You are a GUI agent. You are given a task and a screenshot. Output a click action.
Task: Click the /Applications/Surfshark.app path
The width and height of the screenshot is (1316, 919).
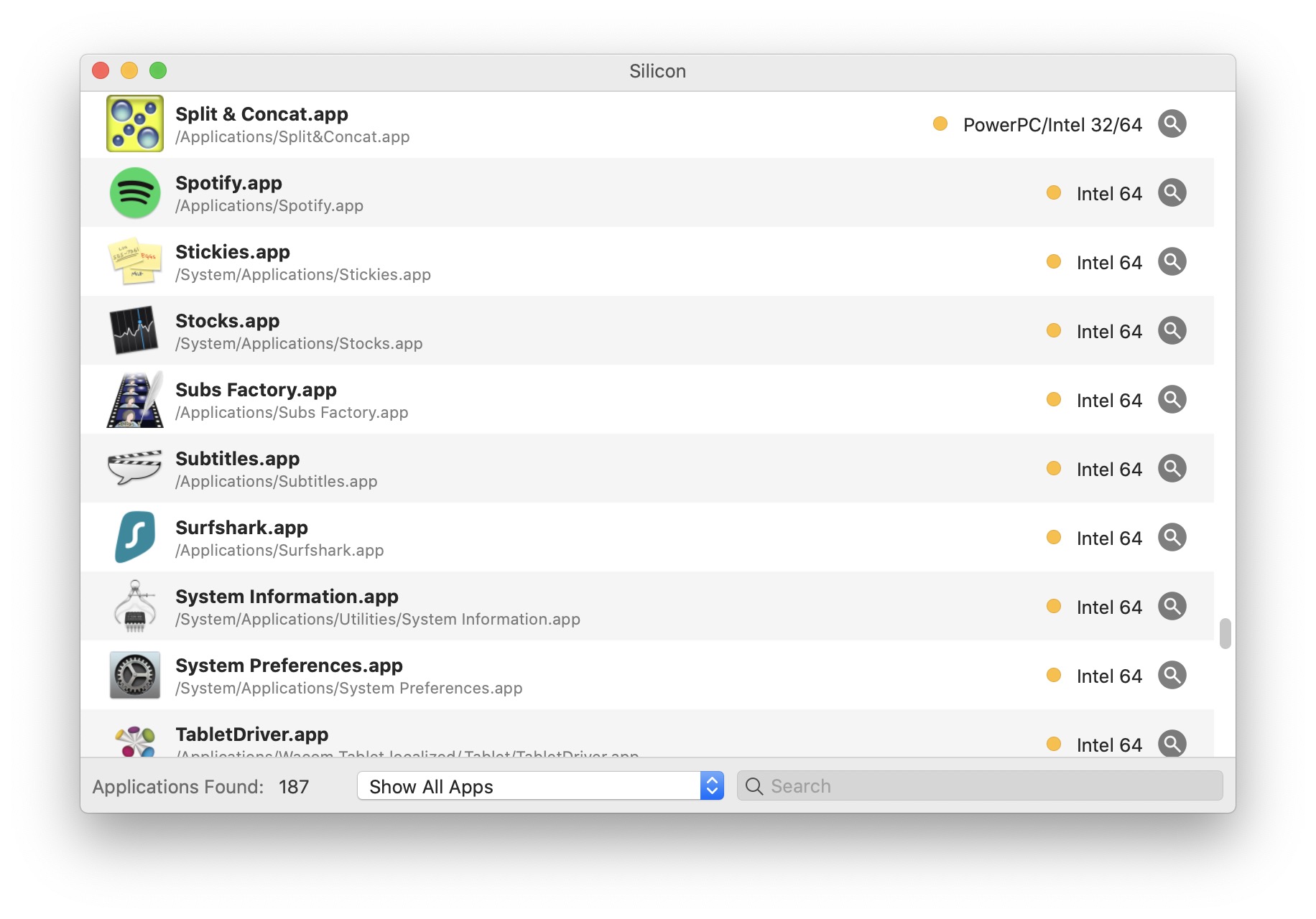[x=279, y=551]
